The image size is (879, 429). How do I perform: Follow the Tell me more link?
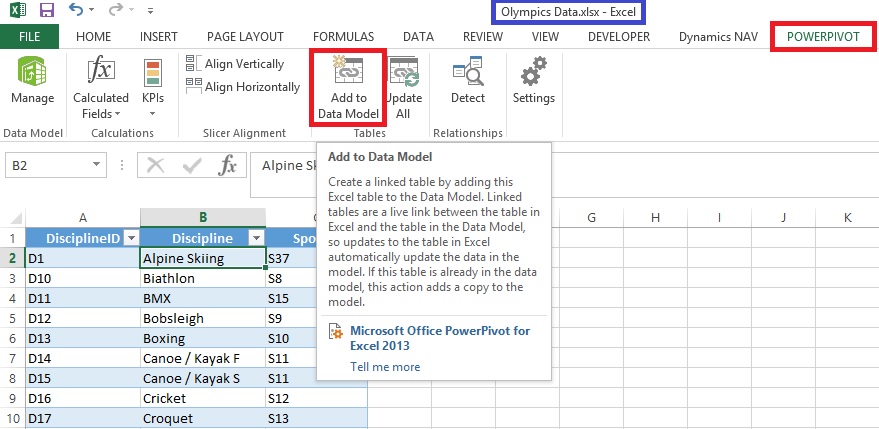tap(385, 367)
